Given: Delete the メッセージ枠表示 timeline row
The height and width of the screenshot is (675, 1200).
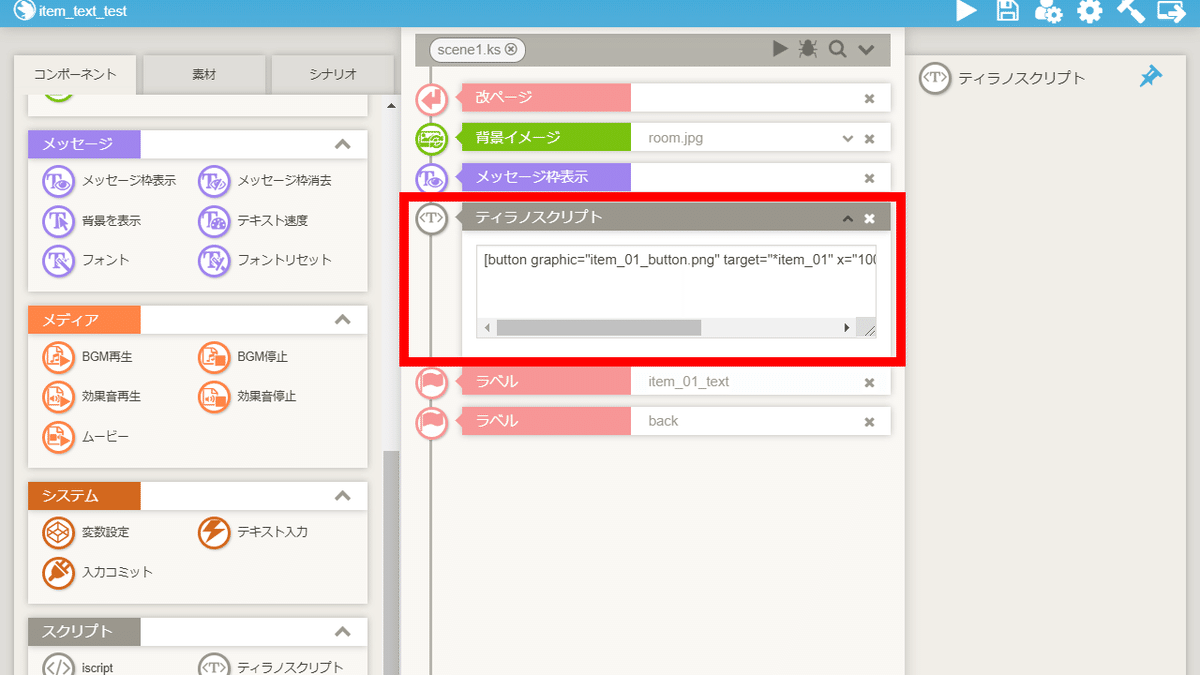Looking at the screenshot, I should 869,179.
